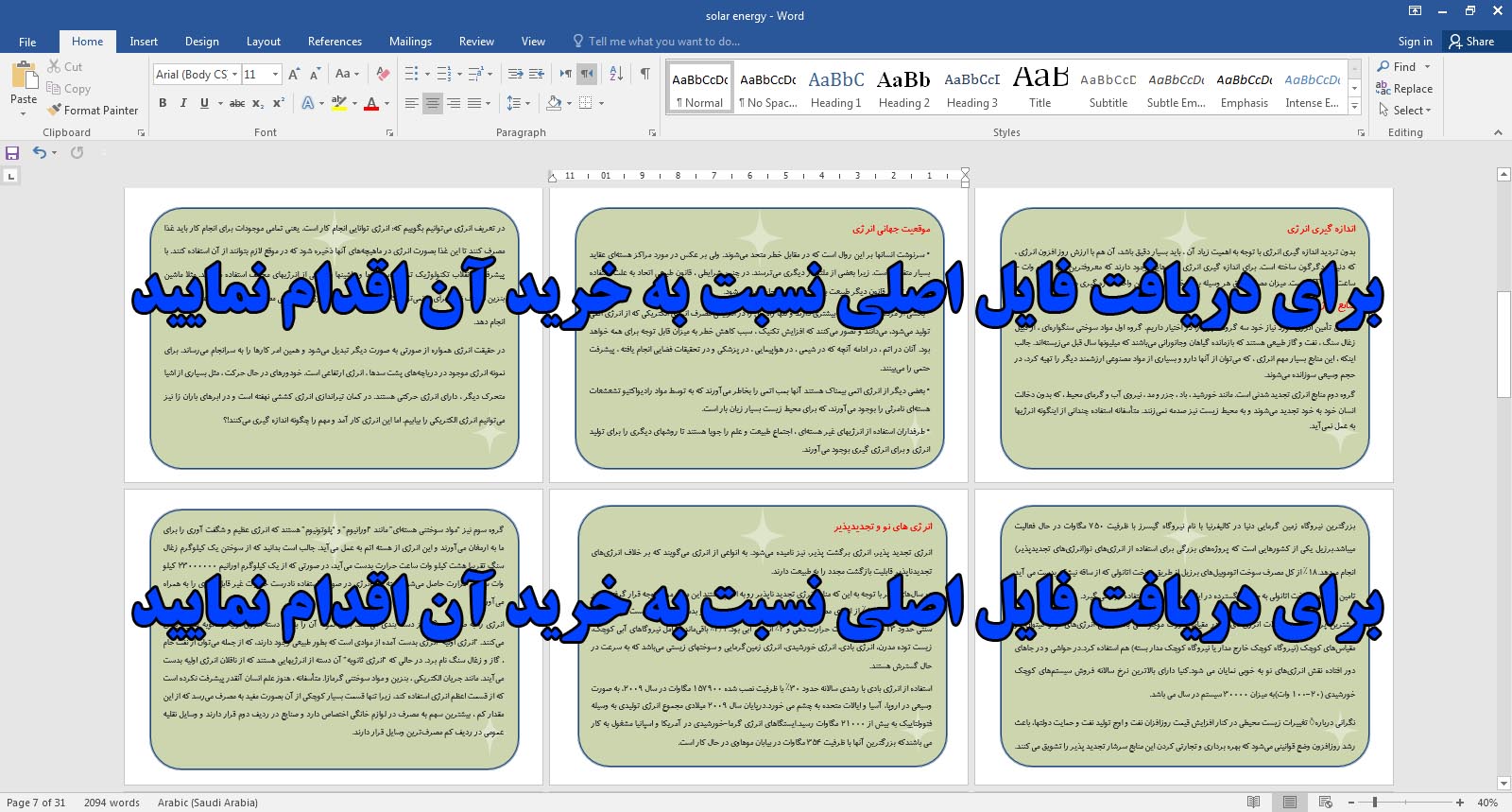Start a bulleted list
This screenshot has height=812, width=1512.
click(x=411, y=74)
